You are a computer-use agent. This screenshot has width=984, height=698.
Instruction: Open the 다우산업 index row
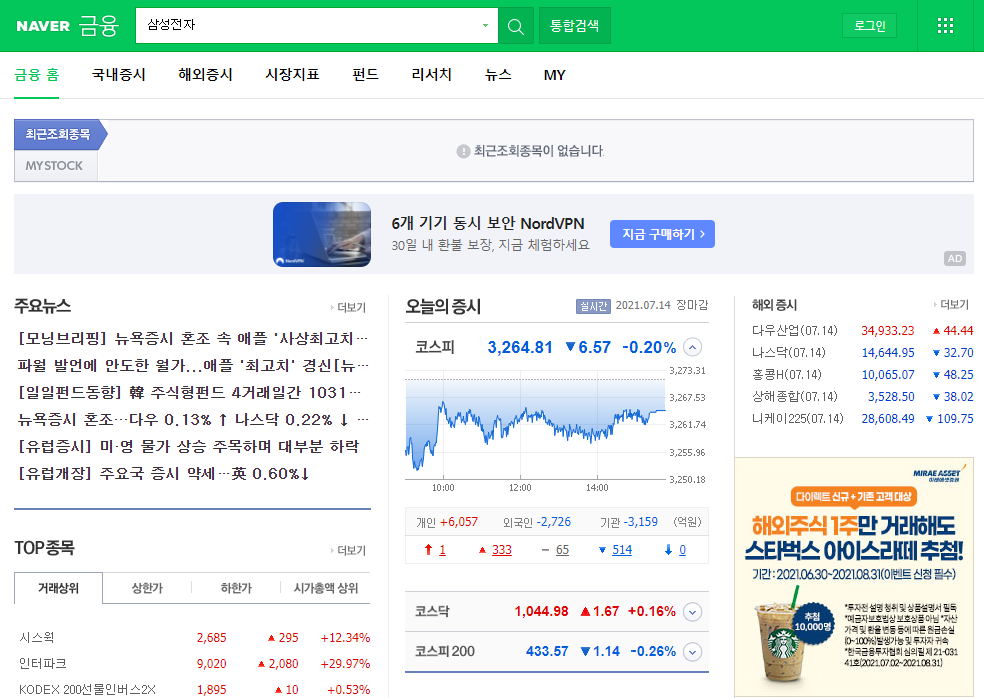pyautogui.click(x=862, y=331)
